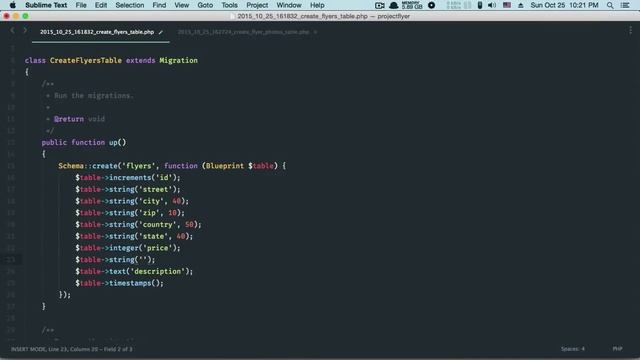Open the Sublime Text application menu

pyautogui.click(x=46, y=5)
